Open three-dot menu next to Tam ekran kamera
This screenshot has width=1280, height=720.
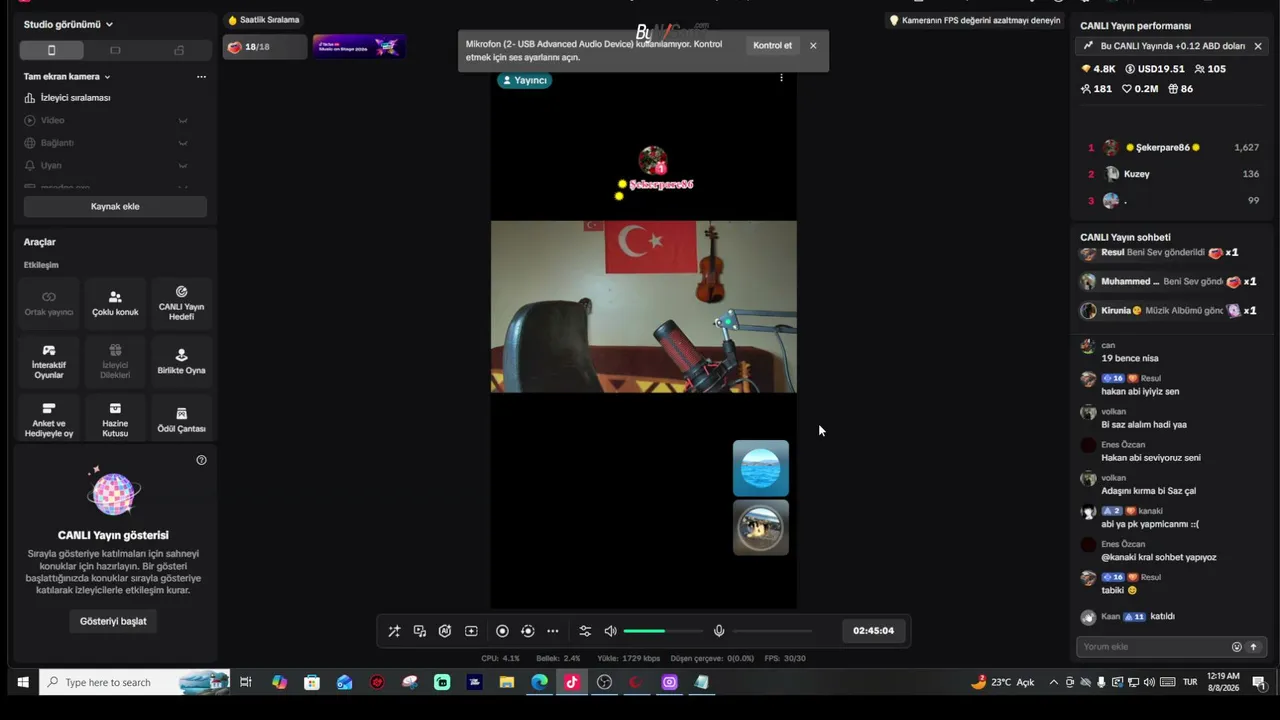tap(201, 77)
